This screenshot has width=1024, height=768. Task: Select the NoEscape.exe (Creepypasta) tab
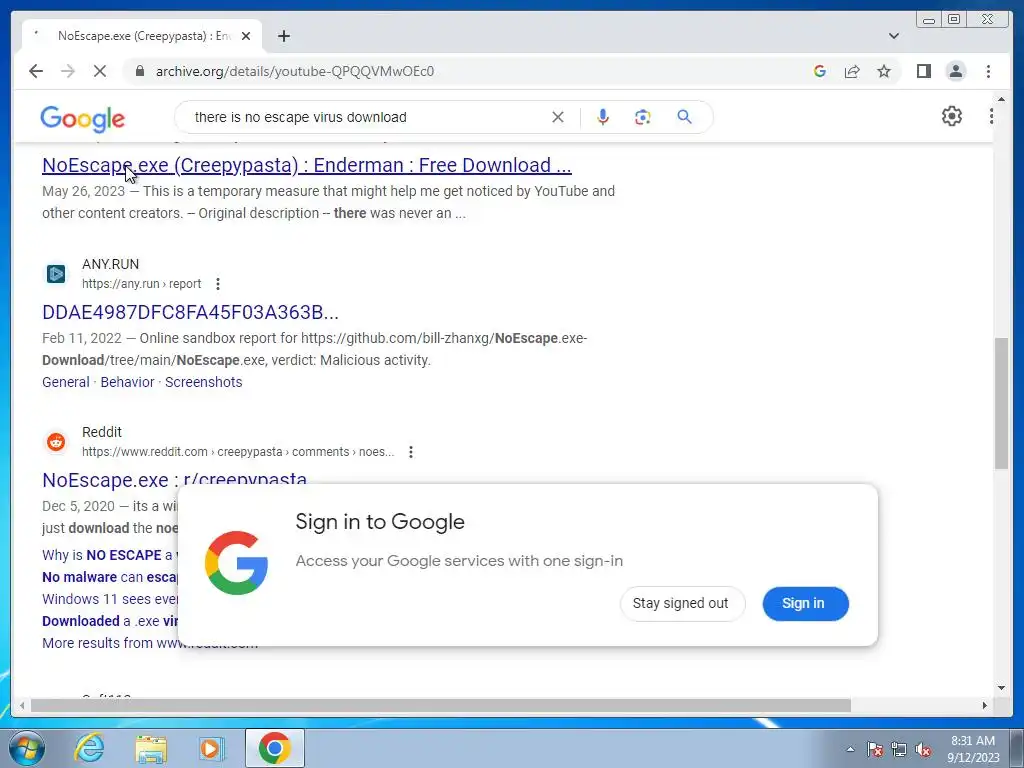(x=142, y=36)
